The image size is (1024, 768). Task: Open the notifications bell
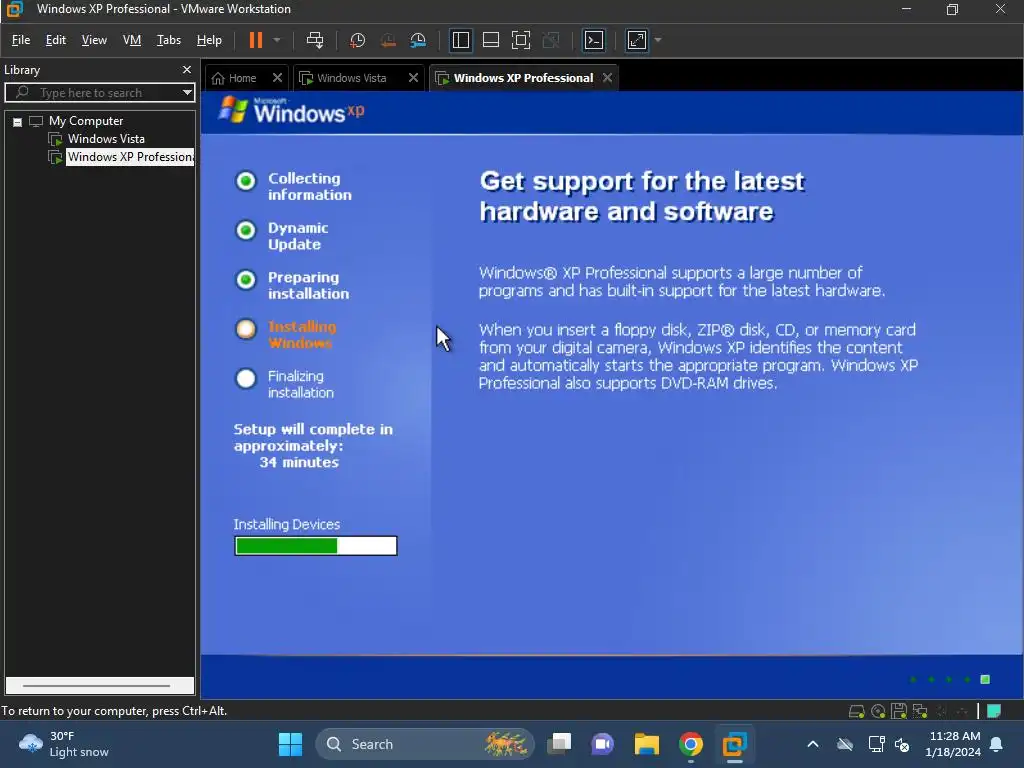(x=997, y=744)
